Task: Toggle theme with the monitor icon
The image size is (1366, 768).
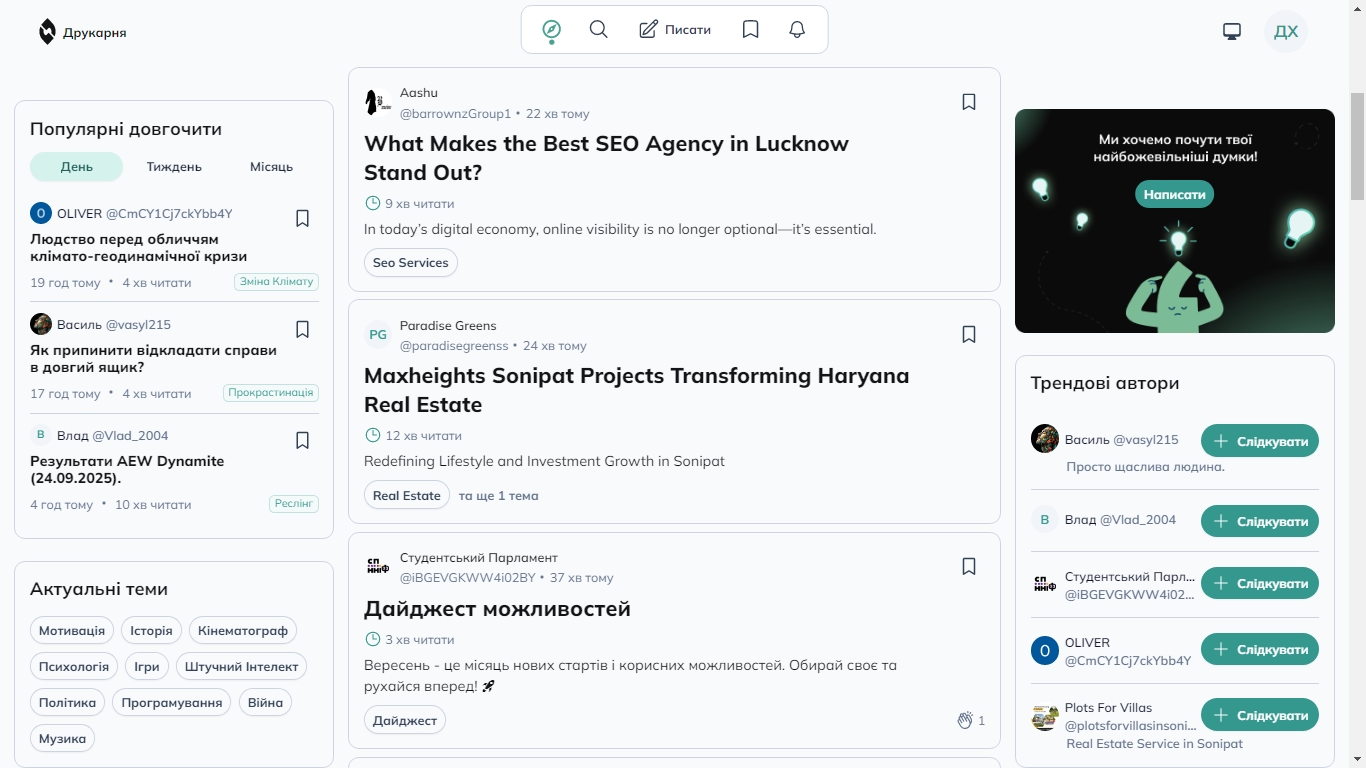Action: 1232,32
